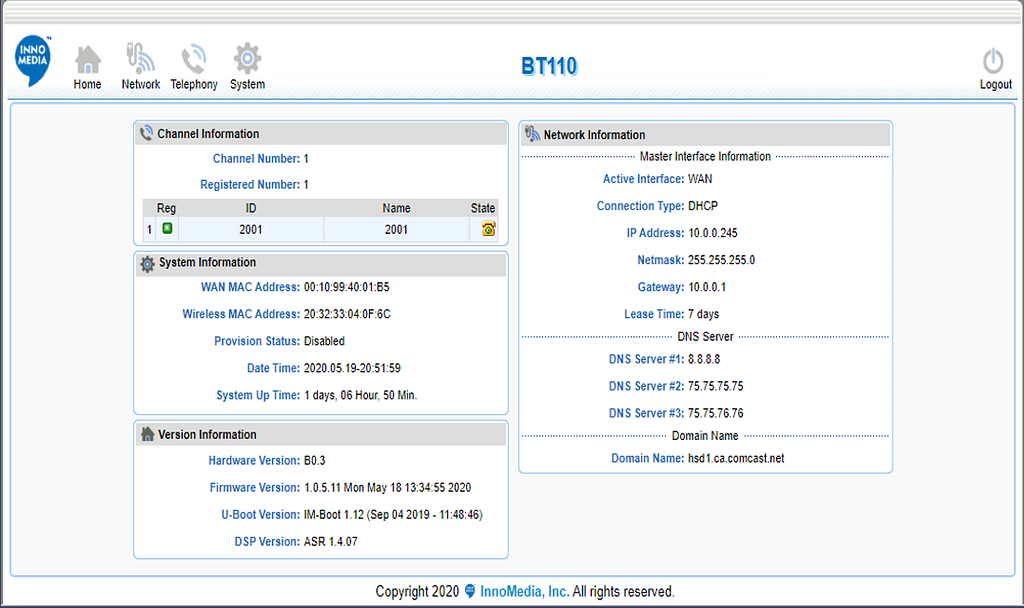Click the Active Interface value WAN
Image resolution: width=1024 pixels, height=608 pixels.
(x=700, y=179)
